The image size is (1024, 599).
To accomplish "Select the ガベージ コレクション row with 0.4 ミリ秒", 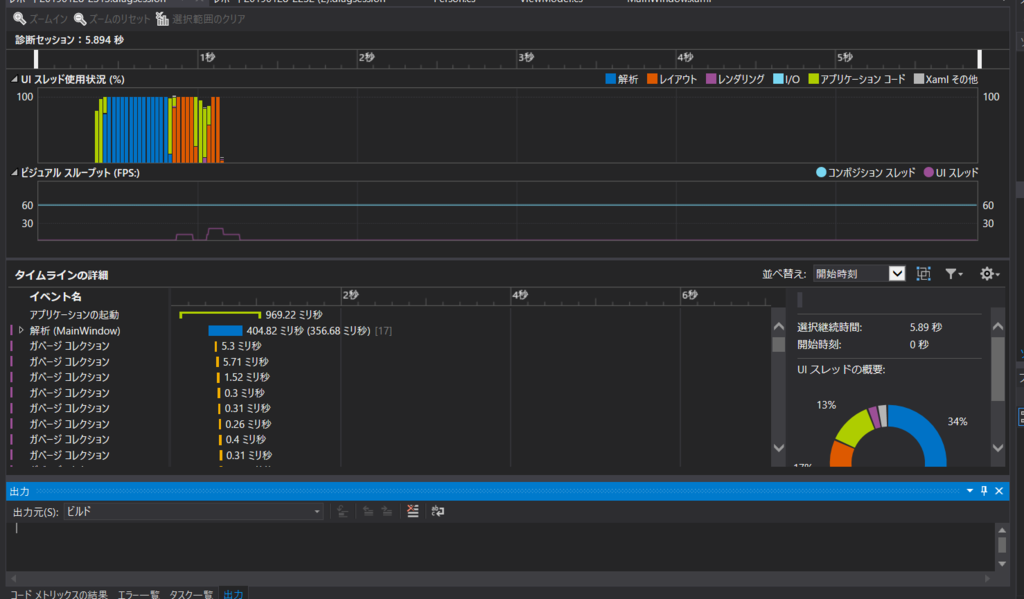I will pos(389,440).
